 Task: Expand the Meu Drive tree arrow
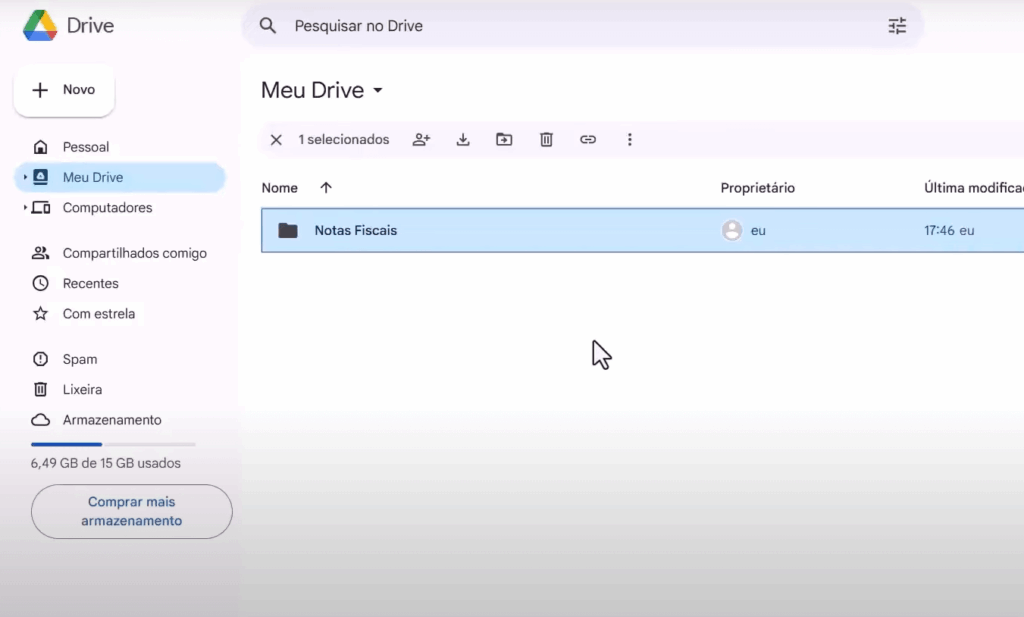coord(25,177)
